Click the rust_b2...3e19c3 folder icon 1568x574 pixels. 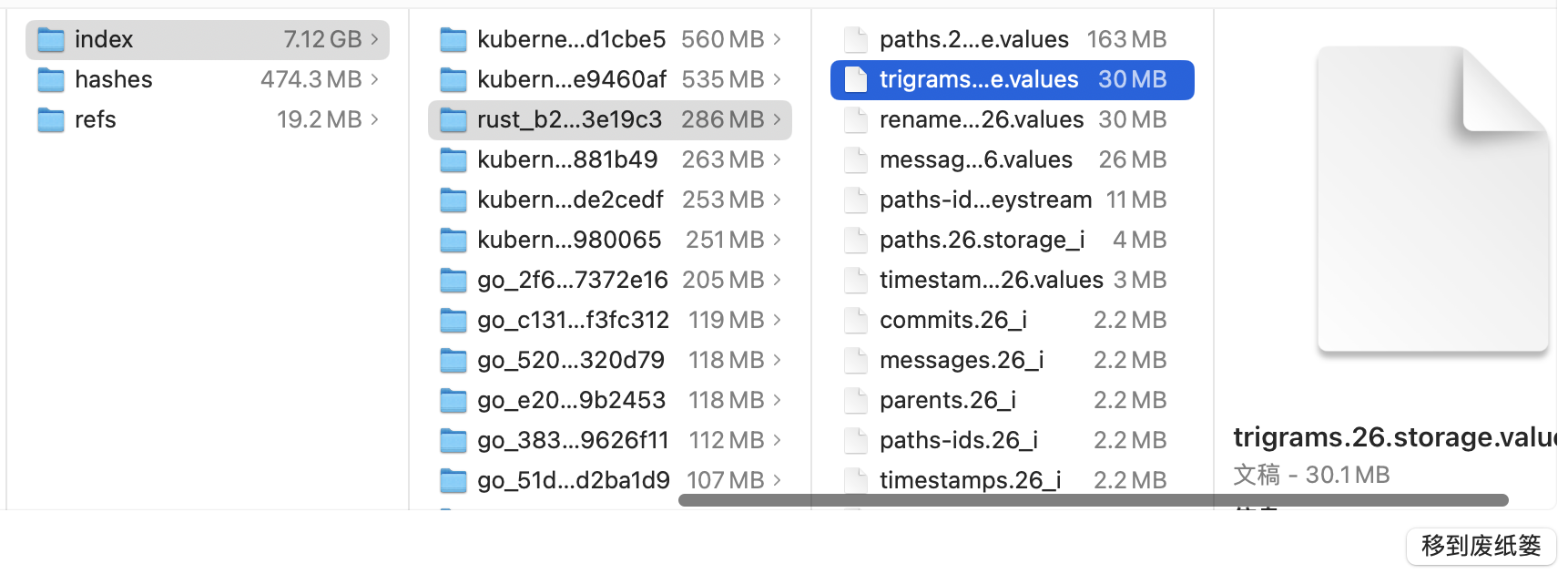(x=453, y=120)
